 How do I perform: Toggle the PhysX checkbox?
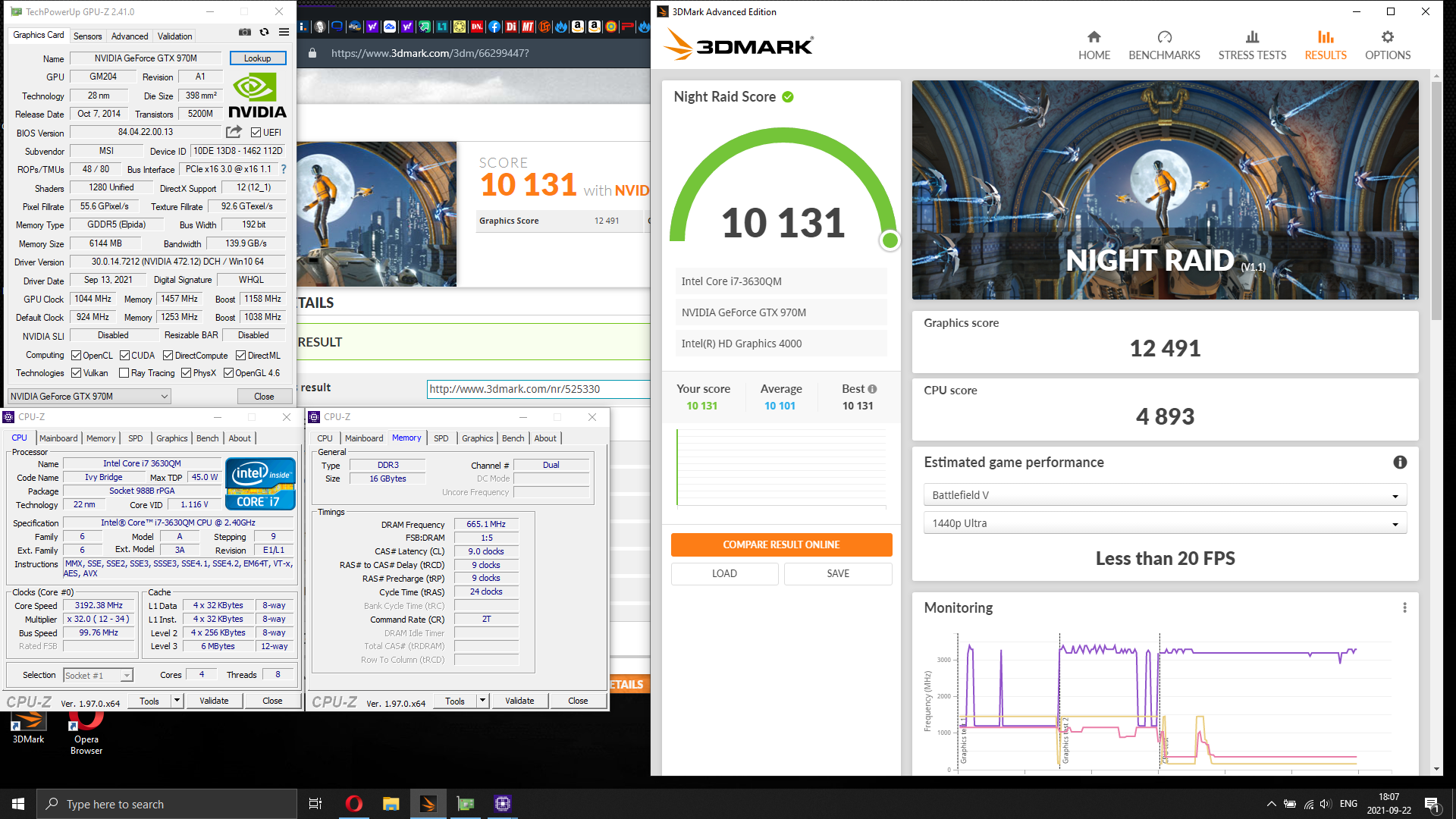click(186, 373)
